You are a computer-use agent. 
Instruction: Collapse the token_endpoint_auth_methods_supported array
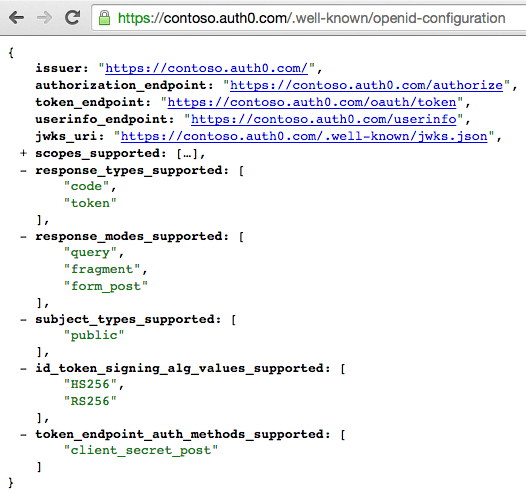click(23, 435)
